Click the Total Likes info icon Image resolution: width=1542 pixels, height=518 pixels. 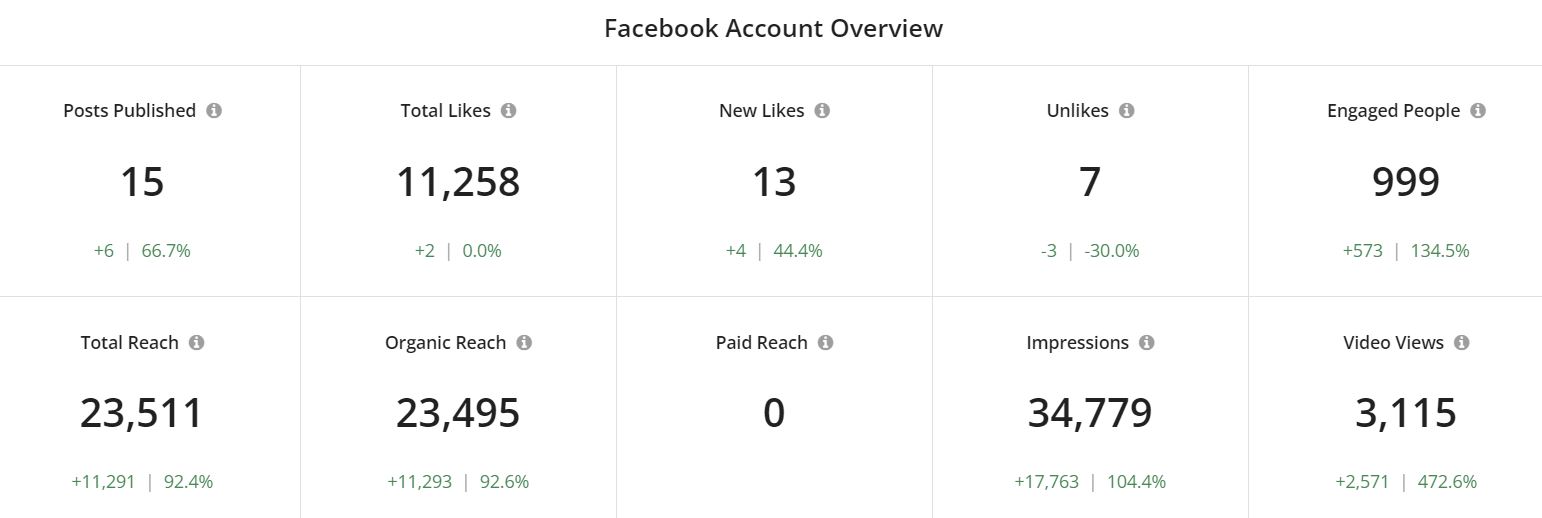(x=508, y=111)
